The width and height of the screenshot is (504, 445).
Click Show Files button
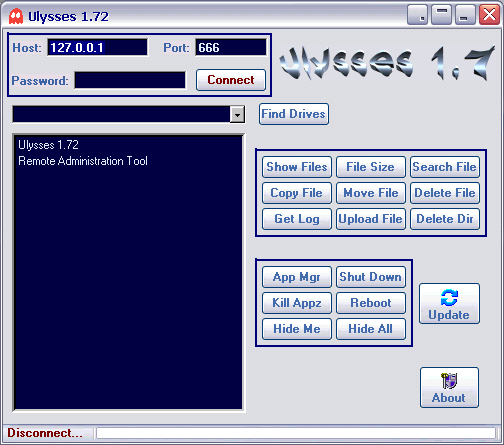pos(297,167)
